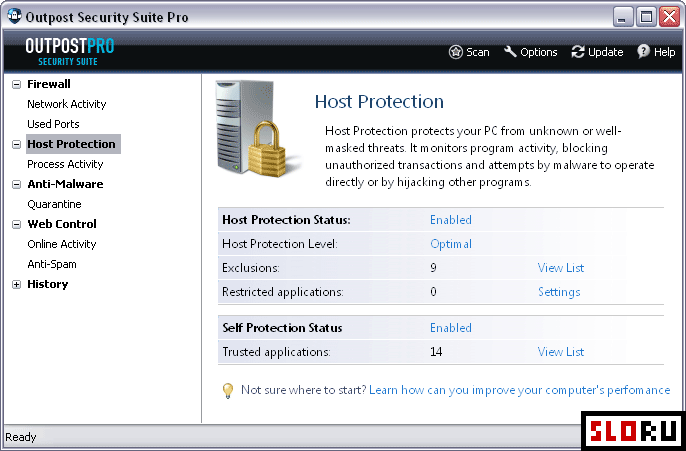Image resolution: width=686 pixels, height=451 pixels.
Task: Collapse the Anti-Malware tree node
Action: click(16, 185)
